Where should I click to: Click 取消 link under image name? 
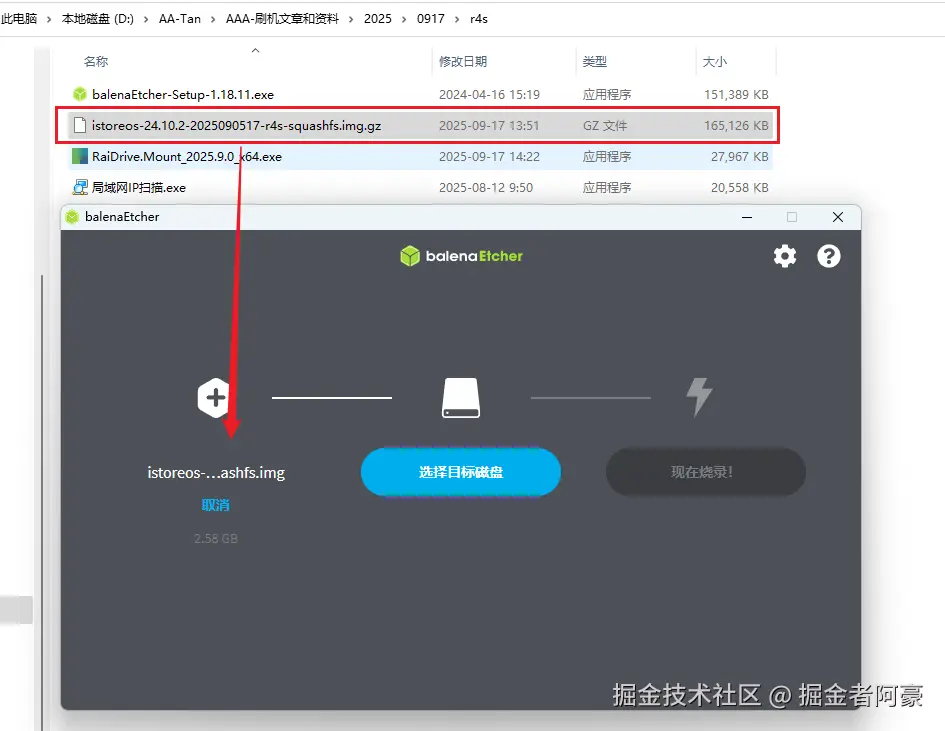(215, 505)
